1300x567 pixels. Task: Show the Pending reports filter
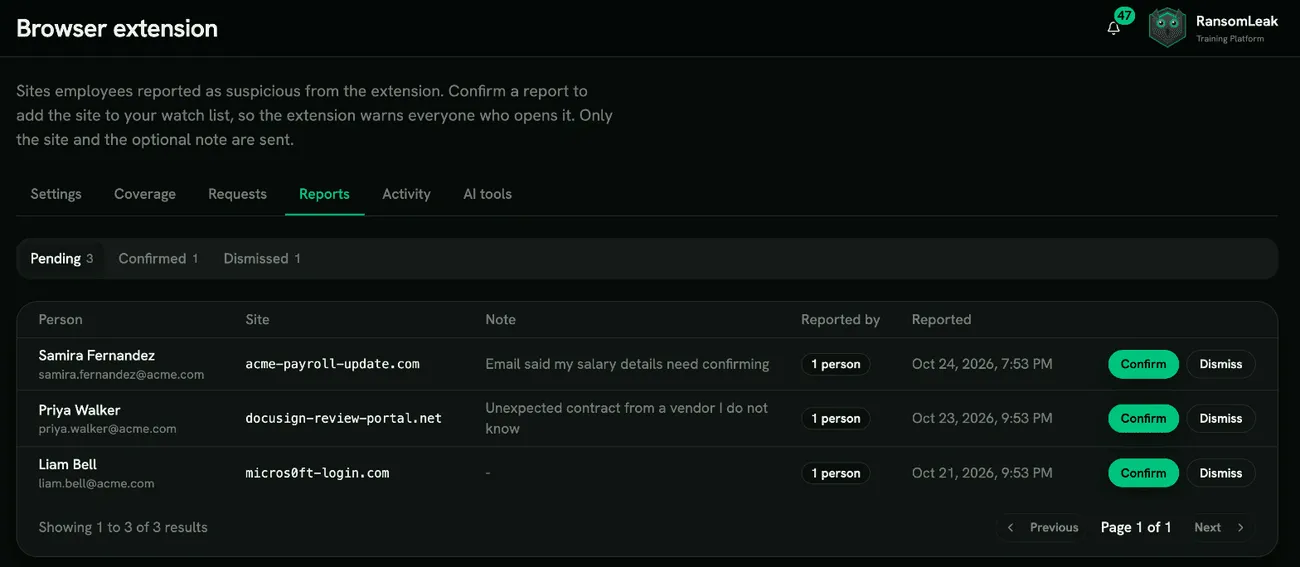coord(62,258)
